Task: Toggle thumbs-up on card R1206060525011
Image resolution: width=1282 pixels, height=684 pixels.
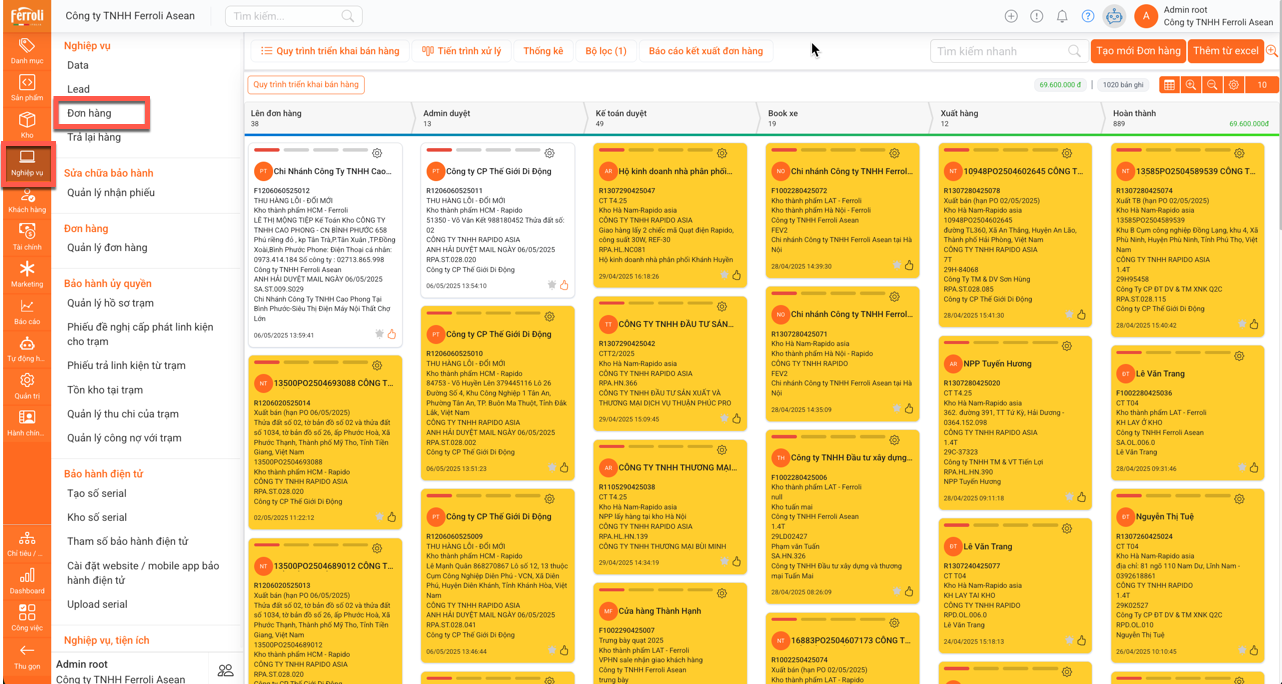Action: tap(564, 285)
